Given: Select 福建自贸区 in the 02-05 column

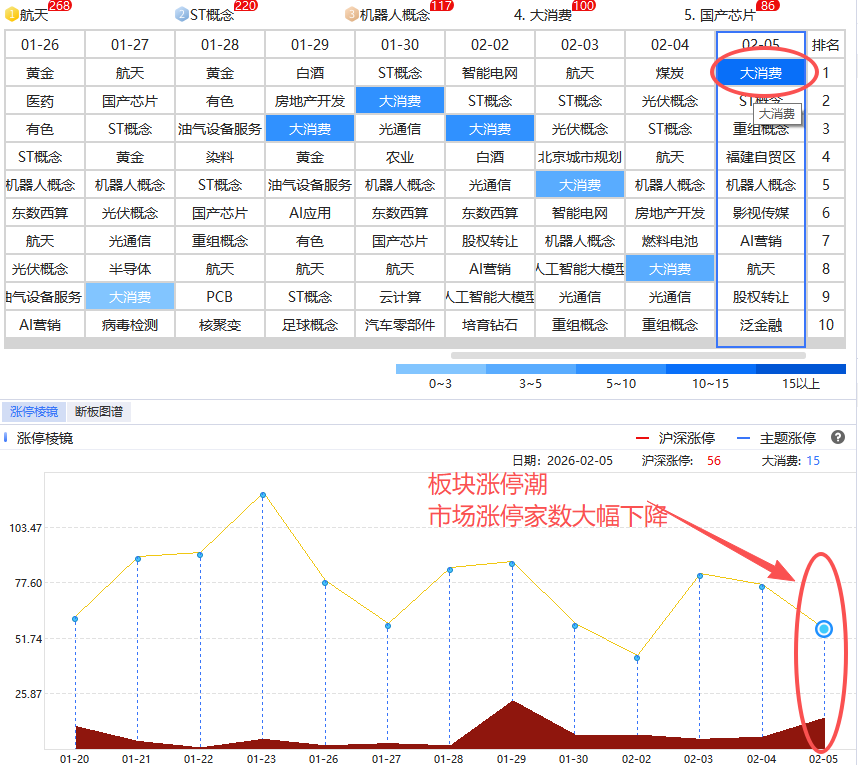Looking at the screenshot, I should (761, 157).
